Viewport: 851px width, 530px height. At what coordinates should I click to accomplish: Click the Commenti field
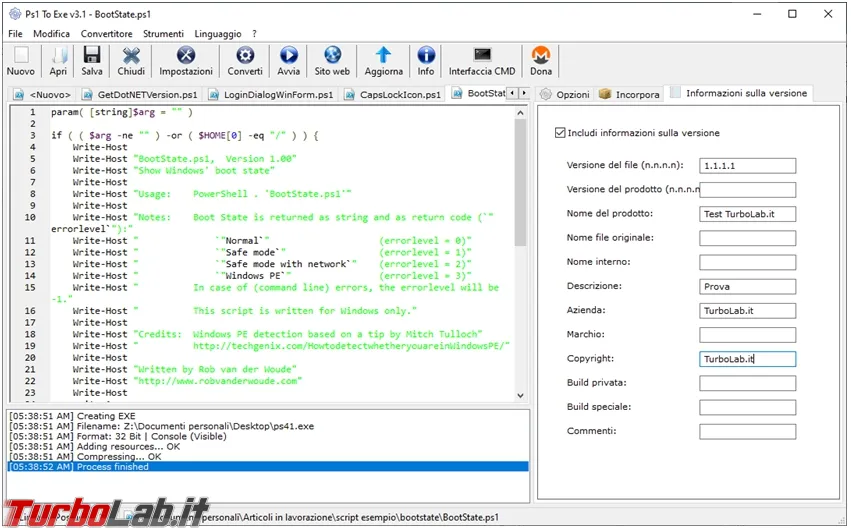[747, 432]
